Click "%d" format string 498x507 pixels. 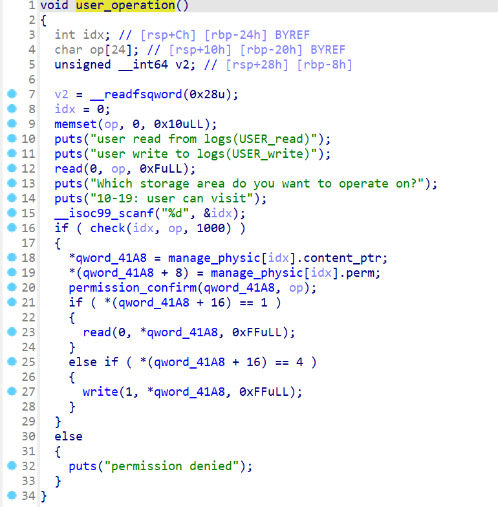tap(175, 213)
